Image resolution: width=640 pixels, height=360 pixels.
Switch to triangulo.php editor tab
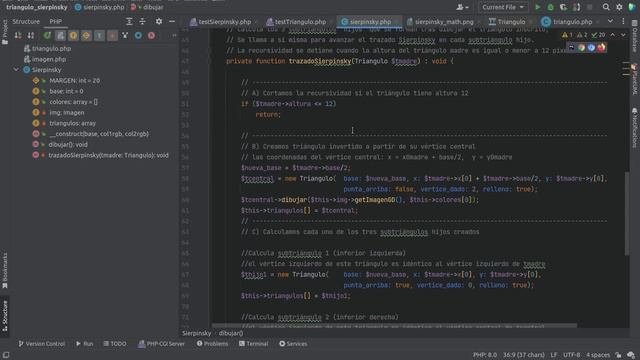click(x=571, y=22)
